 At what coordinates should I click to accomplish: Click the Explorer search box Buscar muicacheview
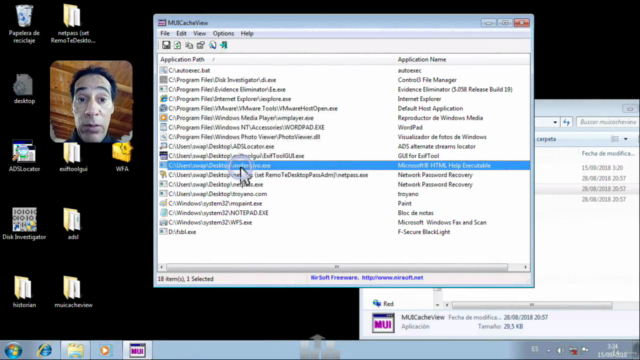coord(608,122)
